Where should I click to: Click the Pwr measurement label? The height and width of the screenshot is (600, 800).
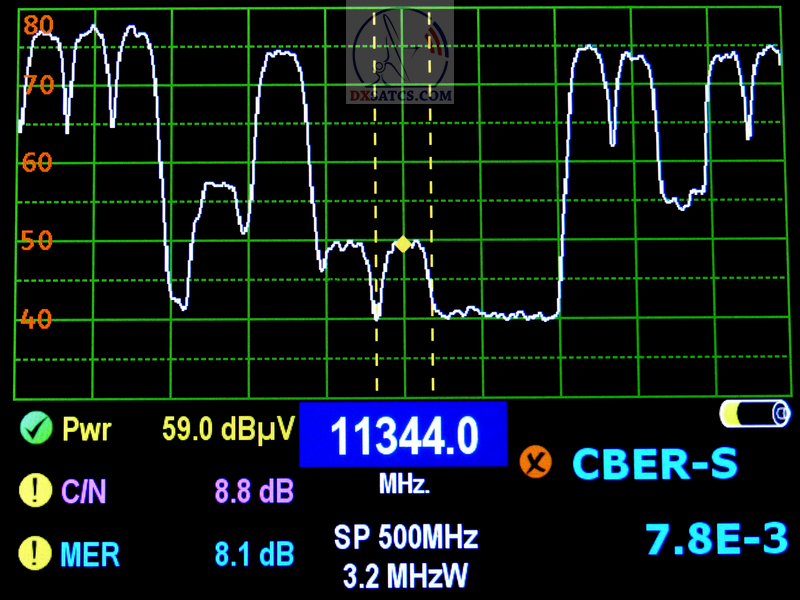87,430
